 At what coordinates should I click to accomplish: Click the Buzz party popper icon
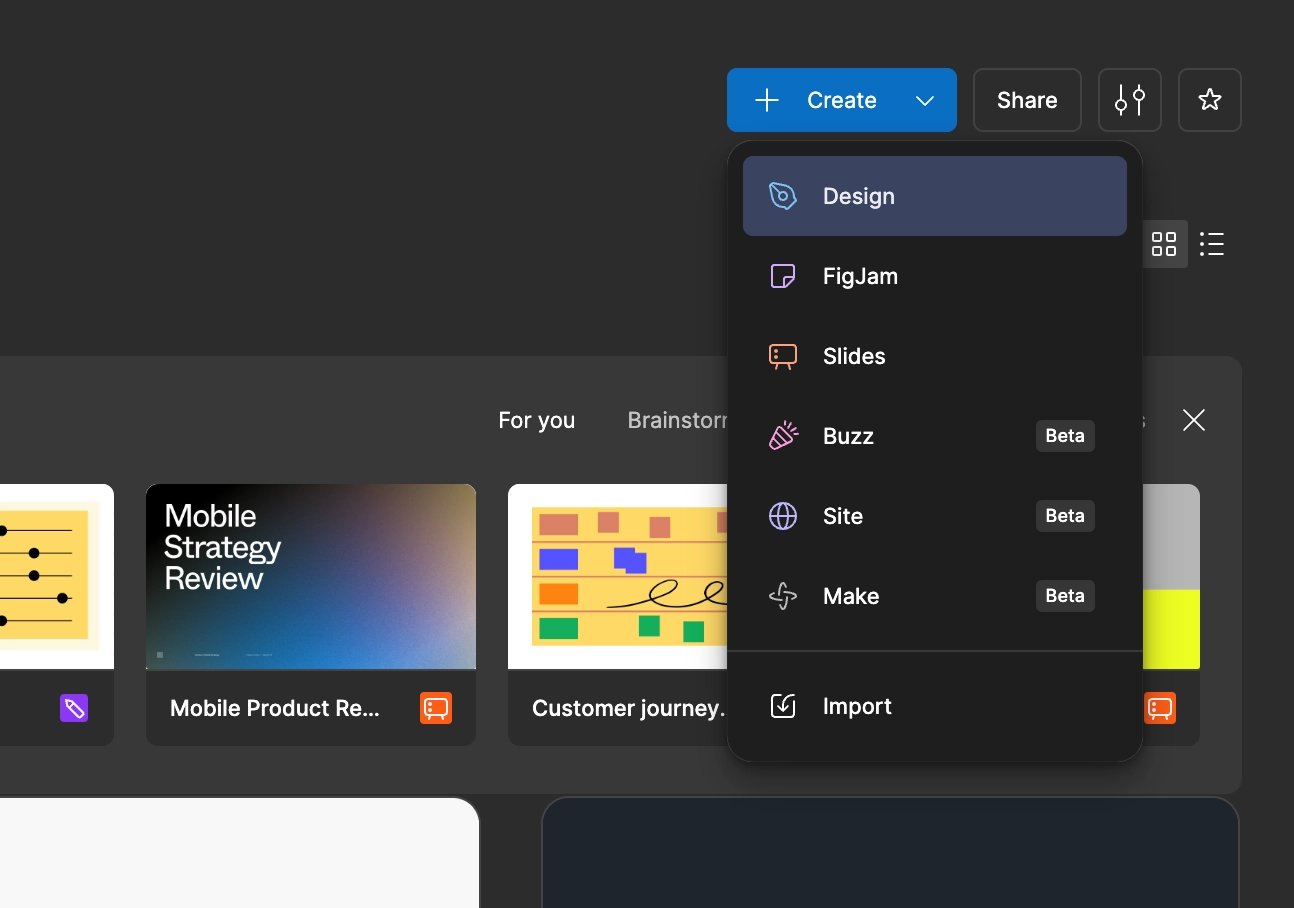(x=783, y=436)
